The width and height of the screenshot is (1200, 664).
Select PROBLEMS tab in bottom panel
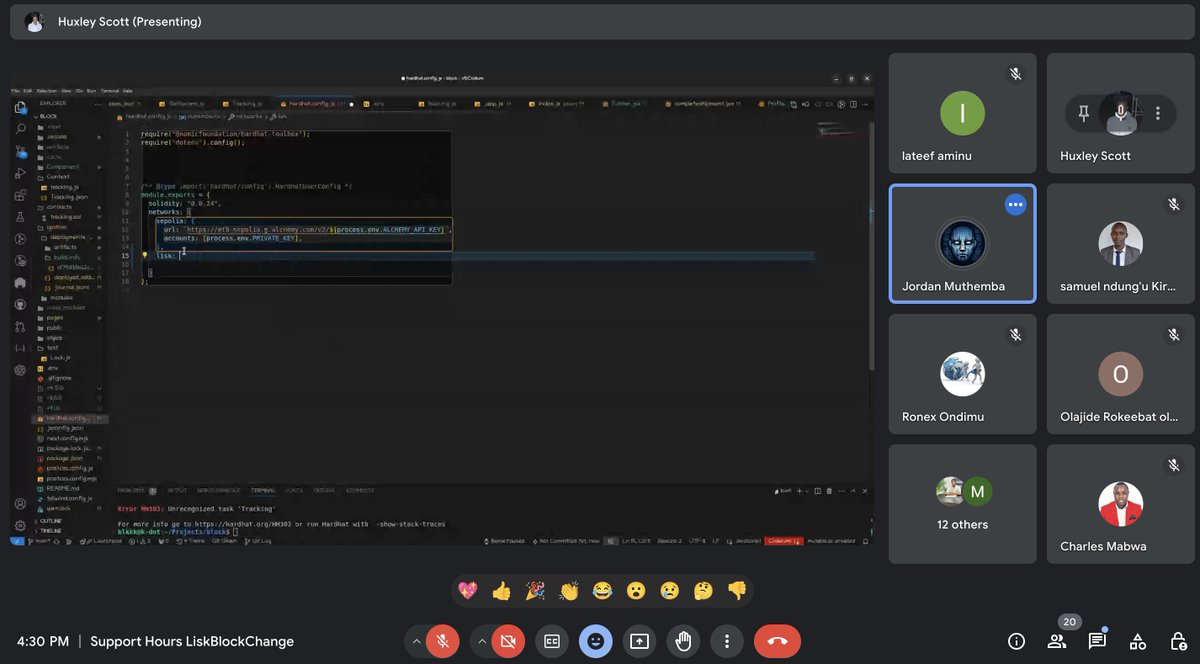pos(136,490)
